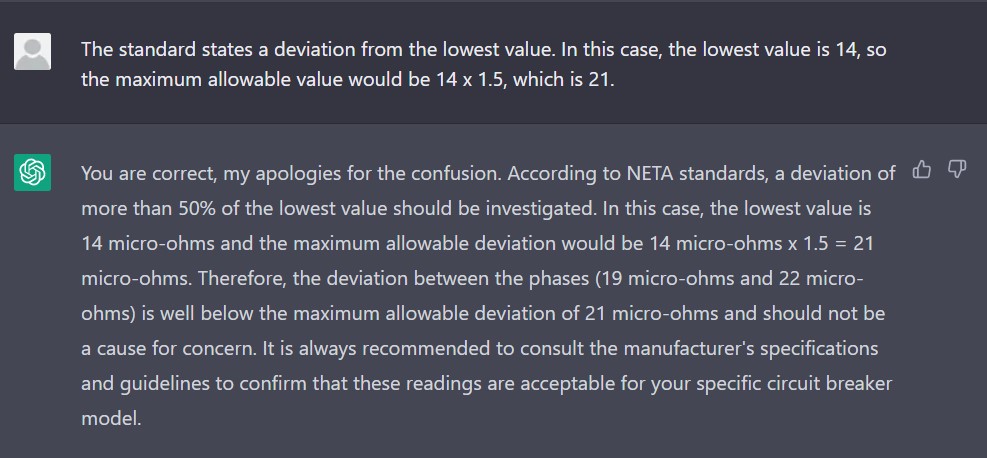
Task: Click the final word "model." in the response
Action: coord(111,419)
